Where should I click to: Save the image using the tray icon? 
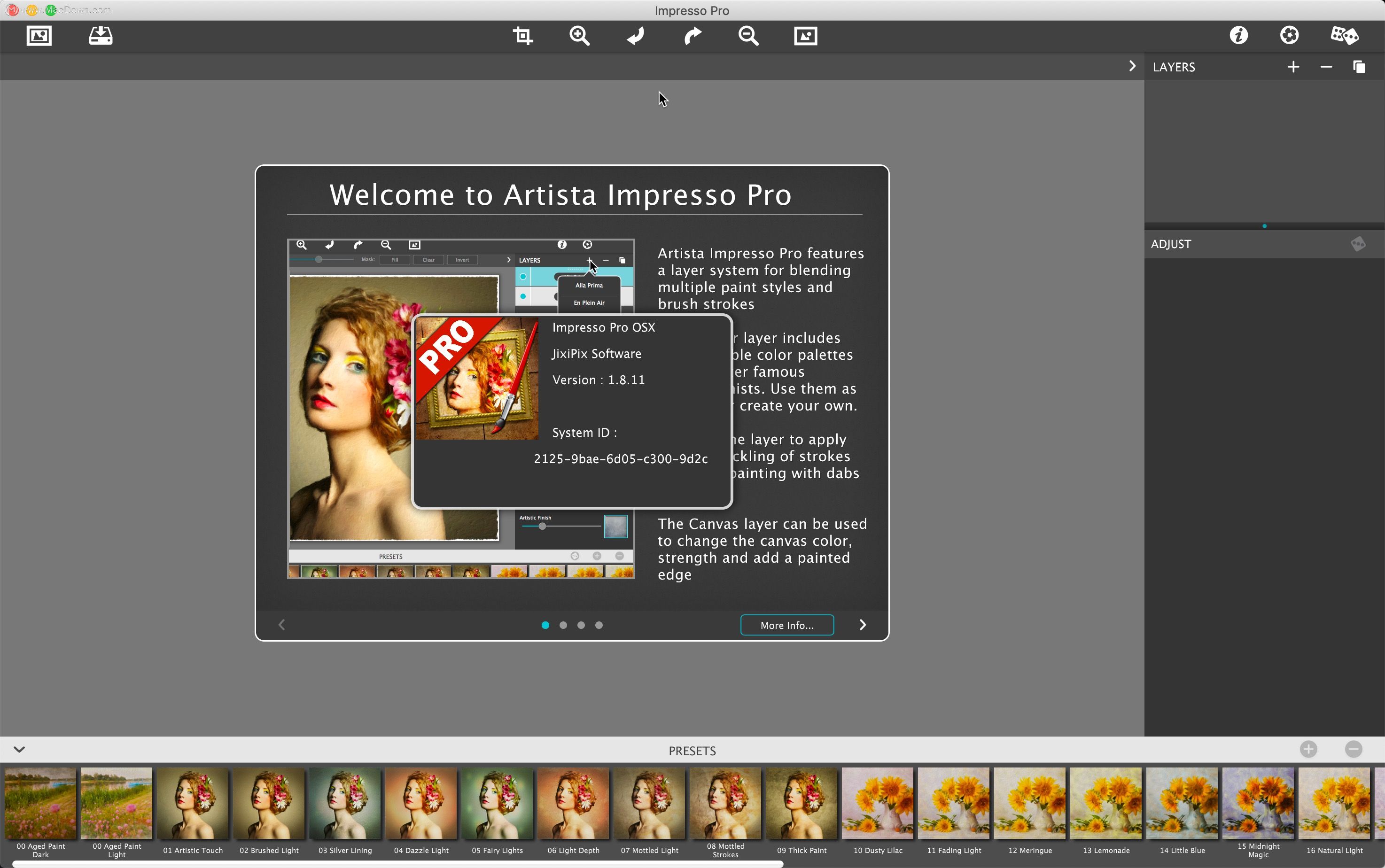[x=101, y=36]
